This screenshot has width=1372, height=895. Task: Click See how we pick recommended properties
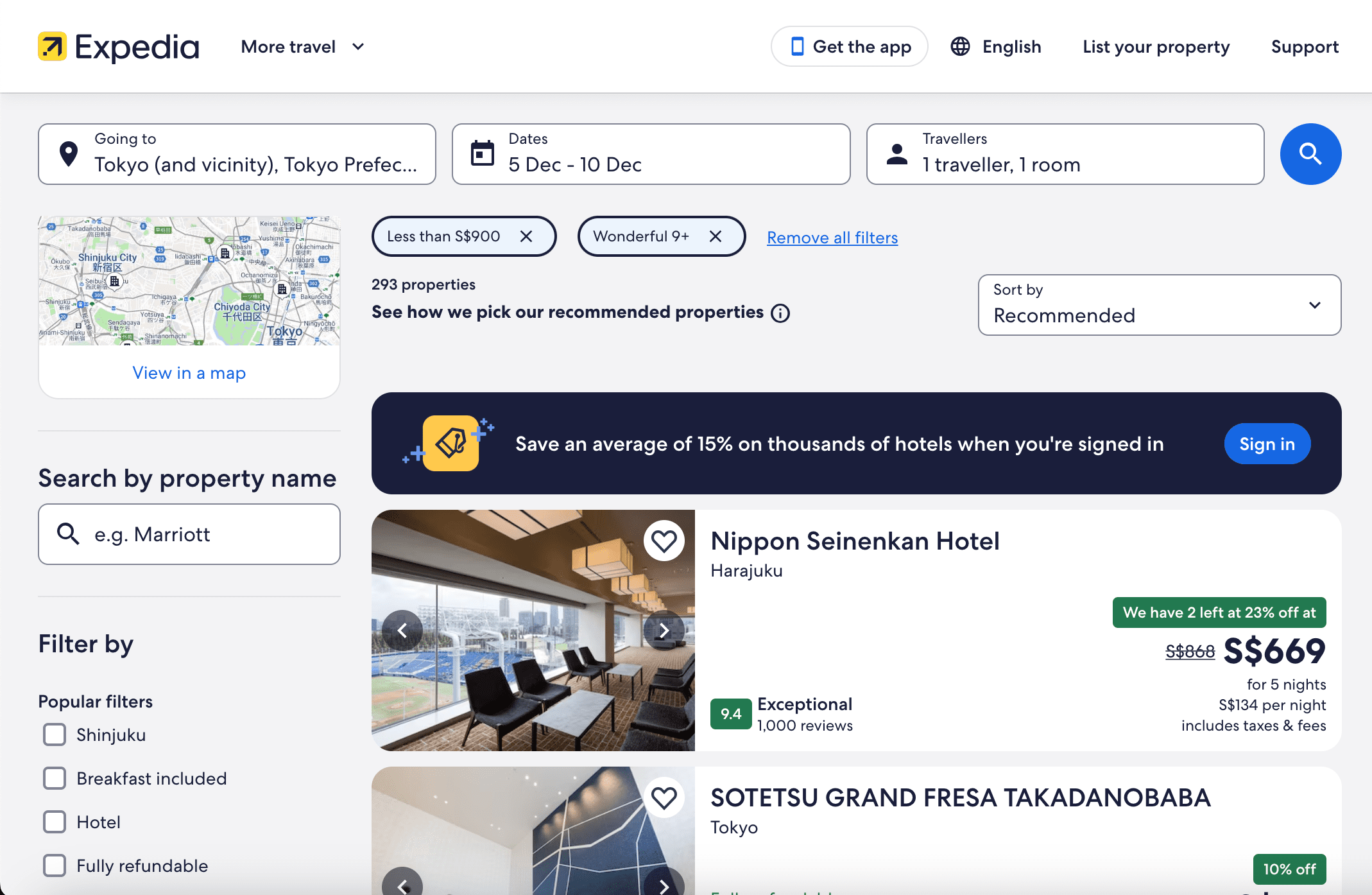pyautogui.click(x=567, y=313)
